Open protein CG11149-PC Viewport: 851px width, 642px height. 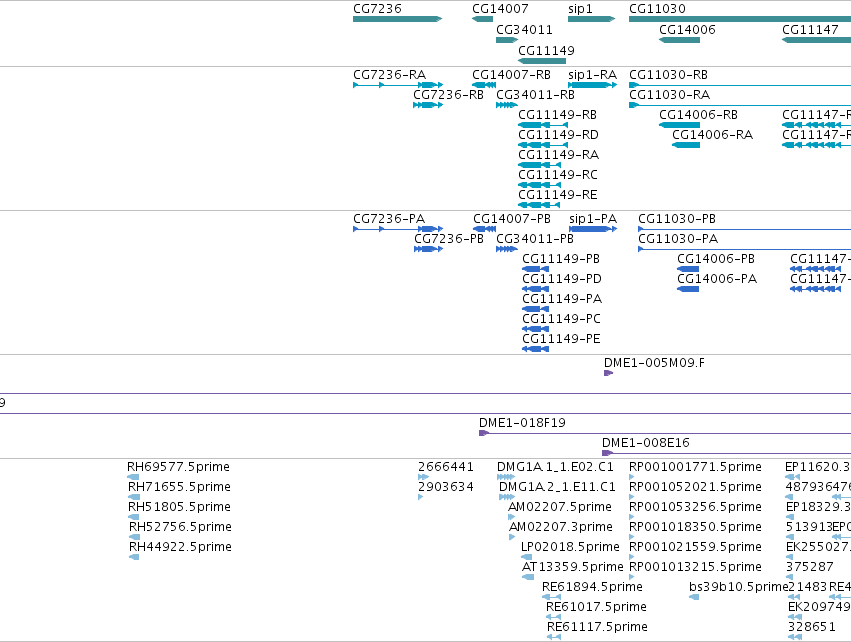pyautogui.click(x=535, y=329)
